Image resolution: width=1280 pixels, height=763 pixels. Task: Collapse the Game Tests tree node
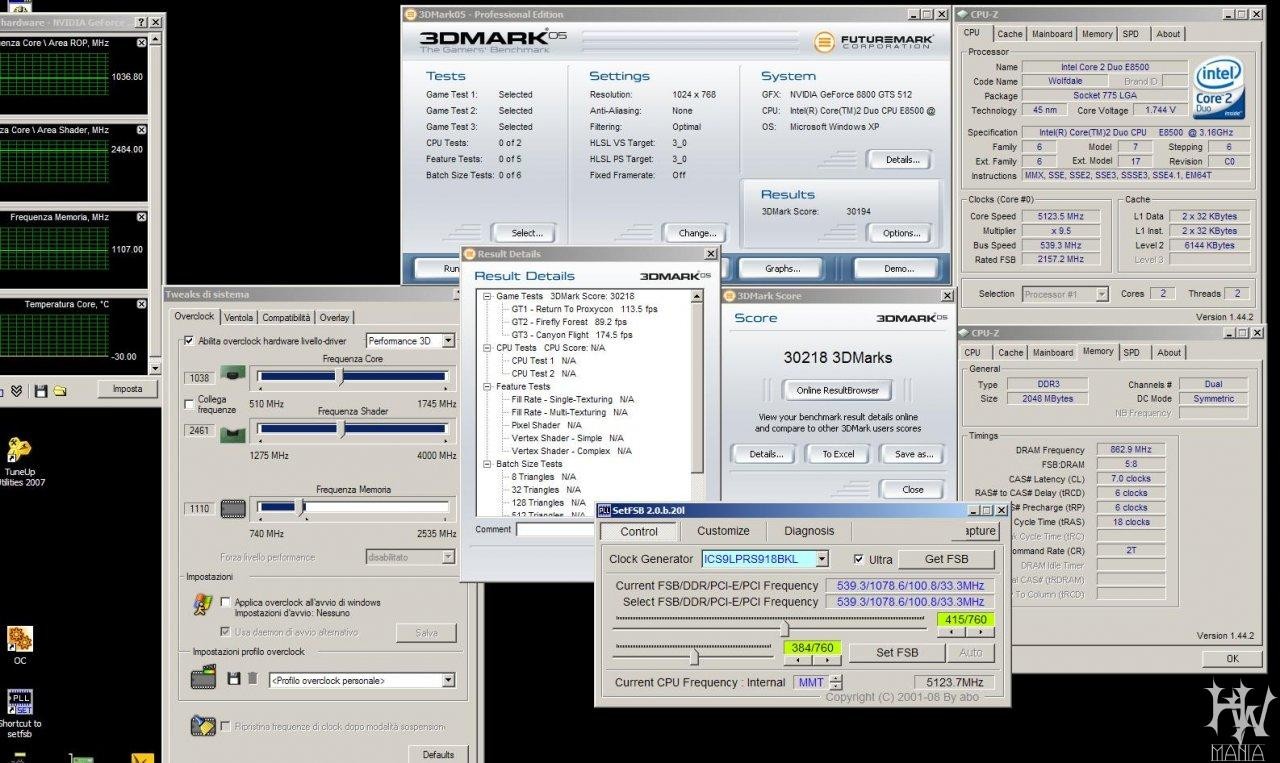click(x=487, y=296)
